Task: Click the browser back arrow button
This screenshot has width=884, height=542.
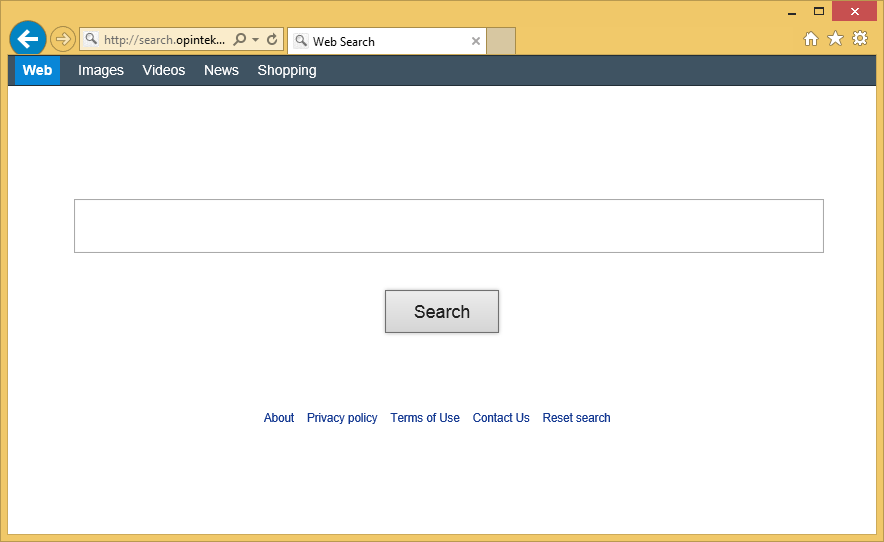Action: [28, 39]
